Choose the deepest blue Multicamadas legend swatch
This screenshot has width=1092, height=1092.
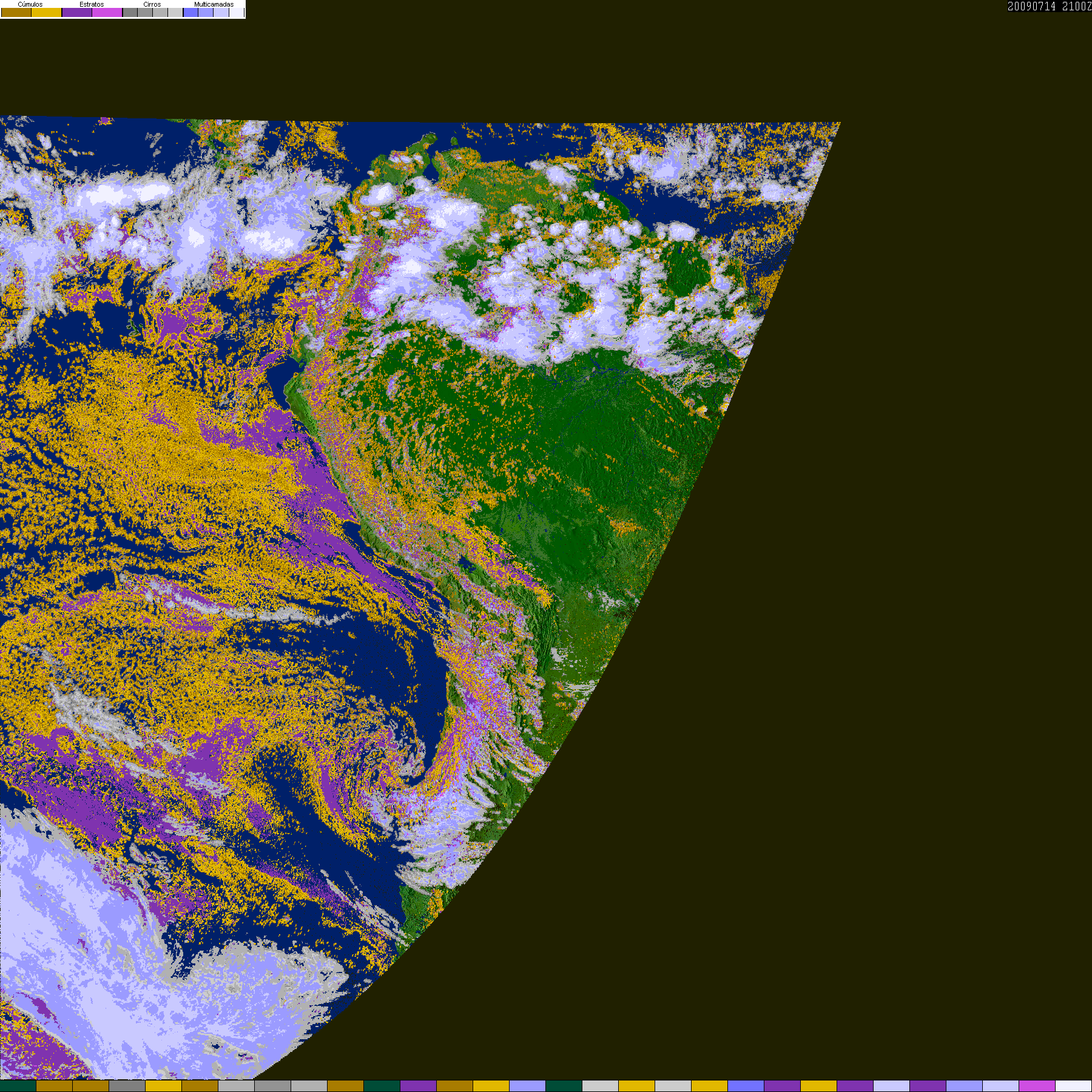click(191, 12)
